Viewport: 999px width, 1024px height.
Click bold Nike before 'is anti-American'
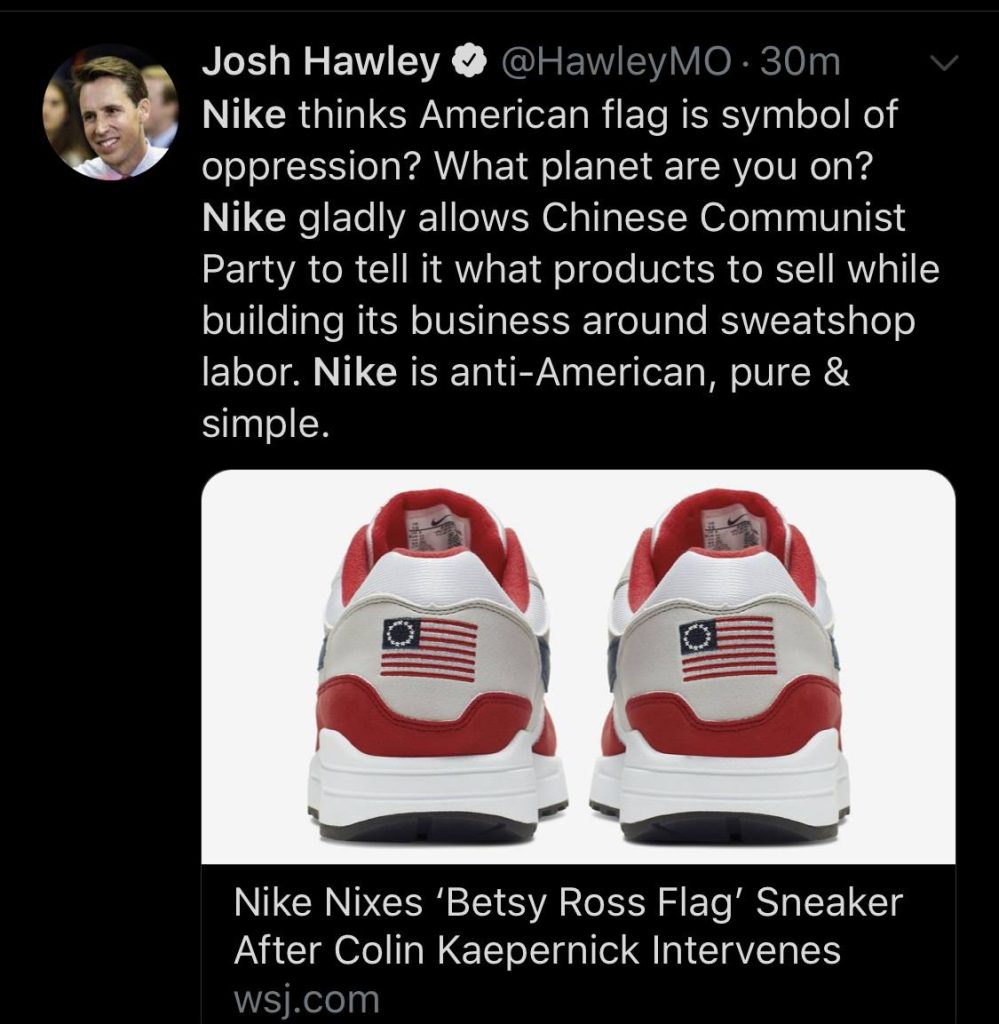[355, 373]
